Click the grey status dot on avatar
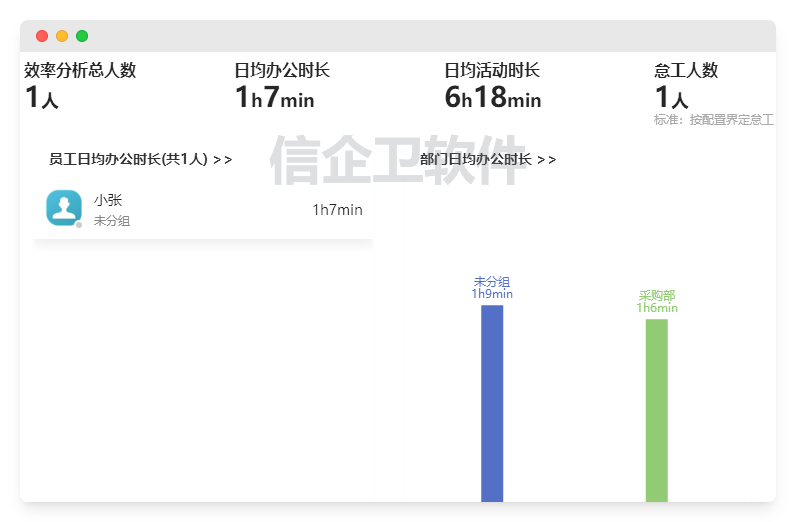Screen dimensions: 796x522 79,225
